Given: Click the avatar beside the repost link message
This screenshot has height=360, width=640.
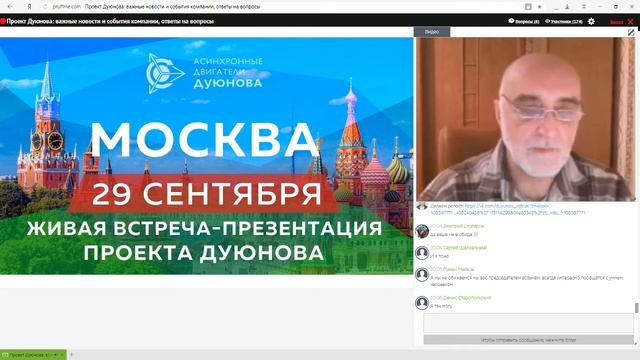Looking at the screenshot, I should pos(422,206).
